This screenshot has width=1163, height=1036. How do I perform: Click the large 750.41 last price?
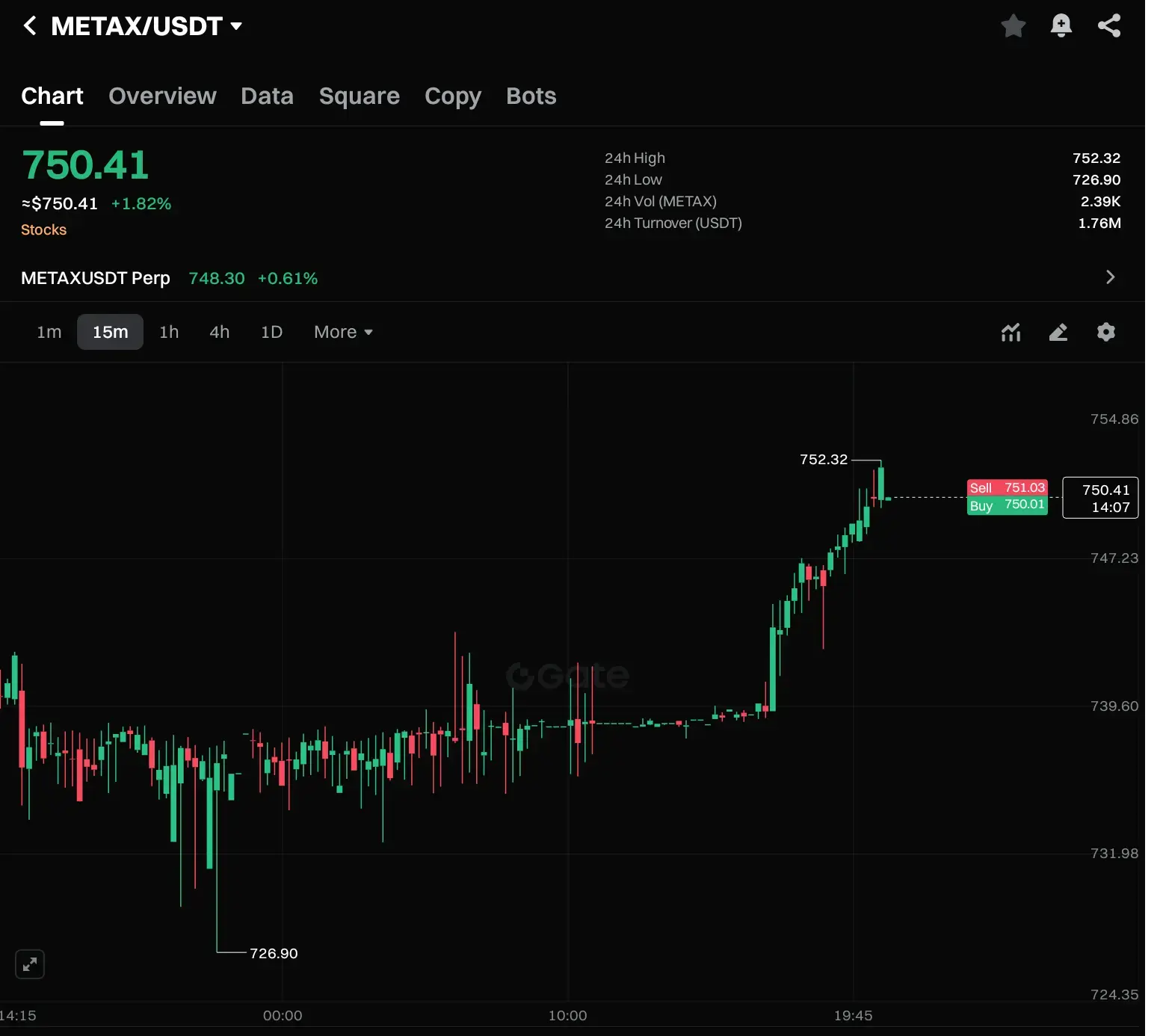click(x=85, y=165)
